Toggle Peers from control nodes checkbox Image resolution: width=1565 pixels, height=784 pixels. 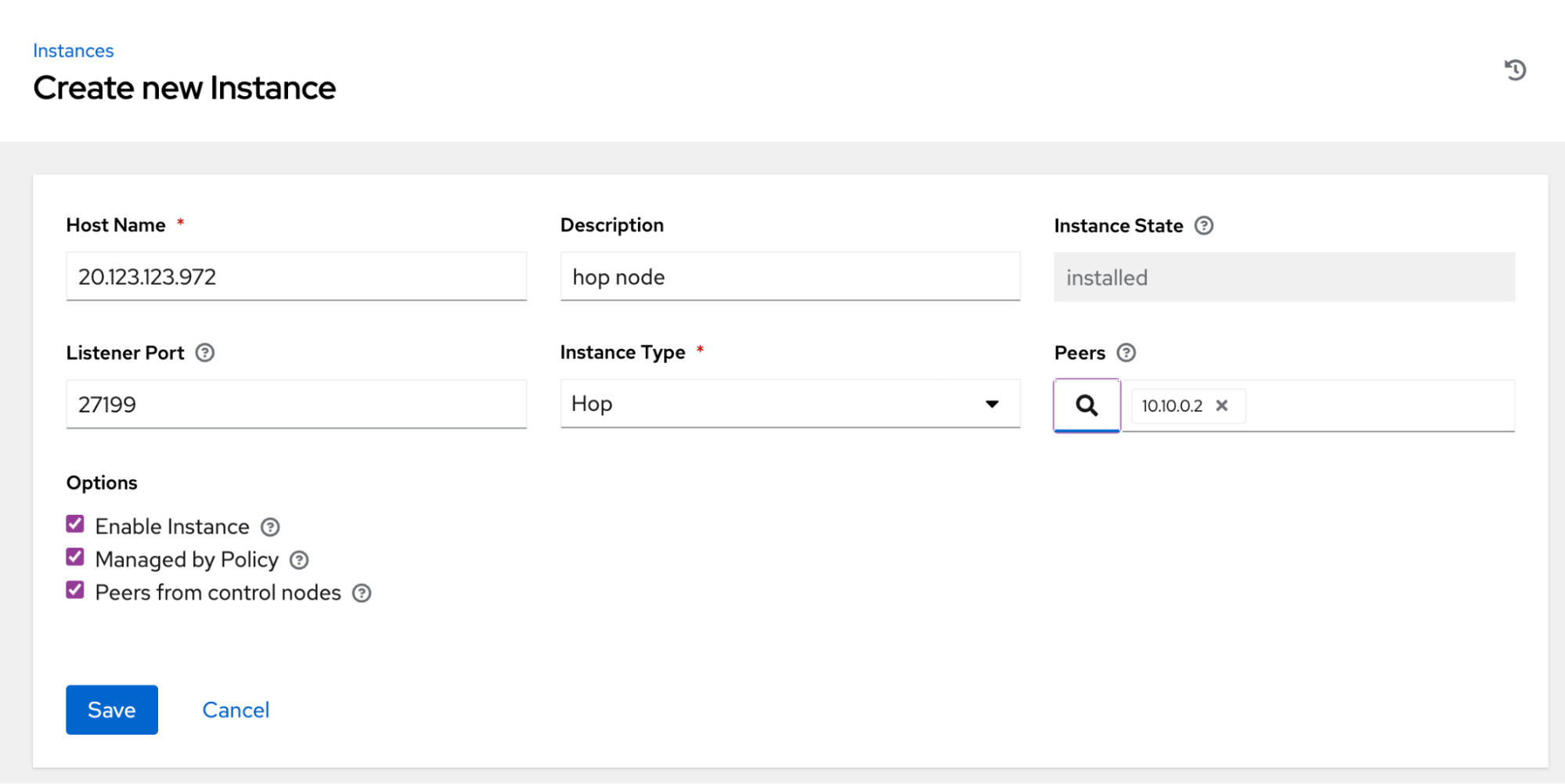(75, 590)
